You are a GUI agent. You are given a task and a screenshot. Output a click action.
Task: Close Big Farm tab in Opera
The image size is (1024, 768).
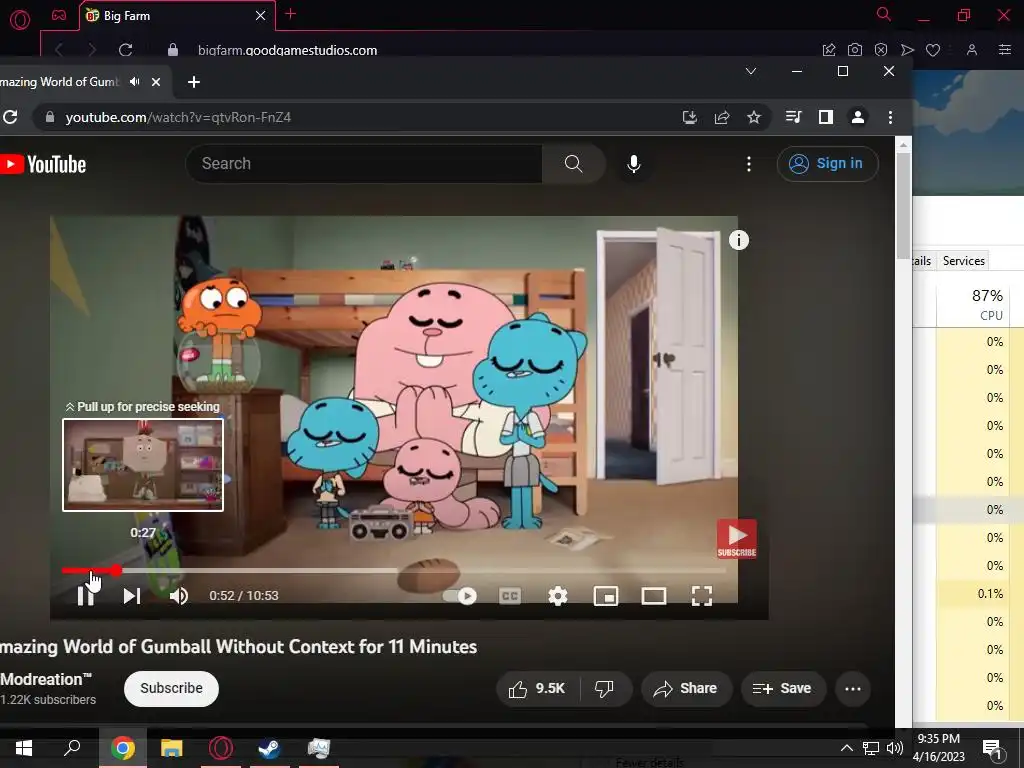pos(261,16)
